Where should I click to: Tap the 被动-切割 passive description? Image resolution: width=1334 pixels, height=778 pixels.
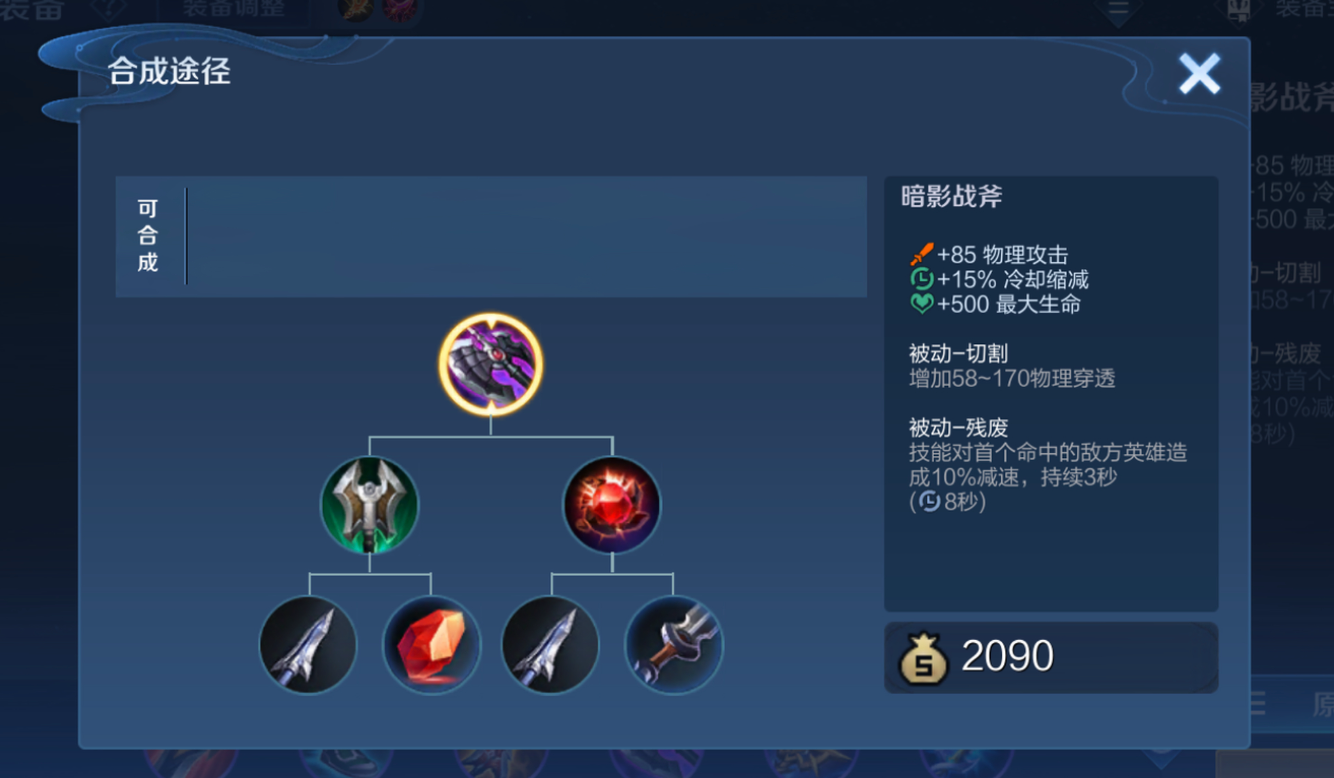1012,366
